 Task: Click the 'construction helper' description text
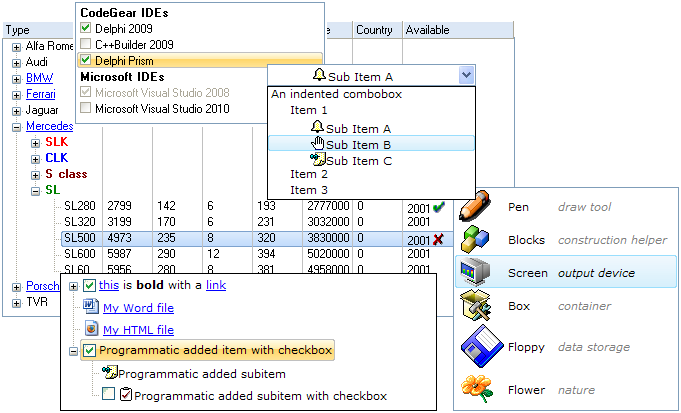612,240
